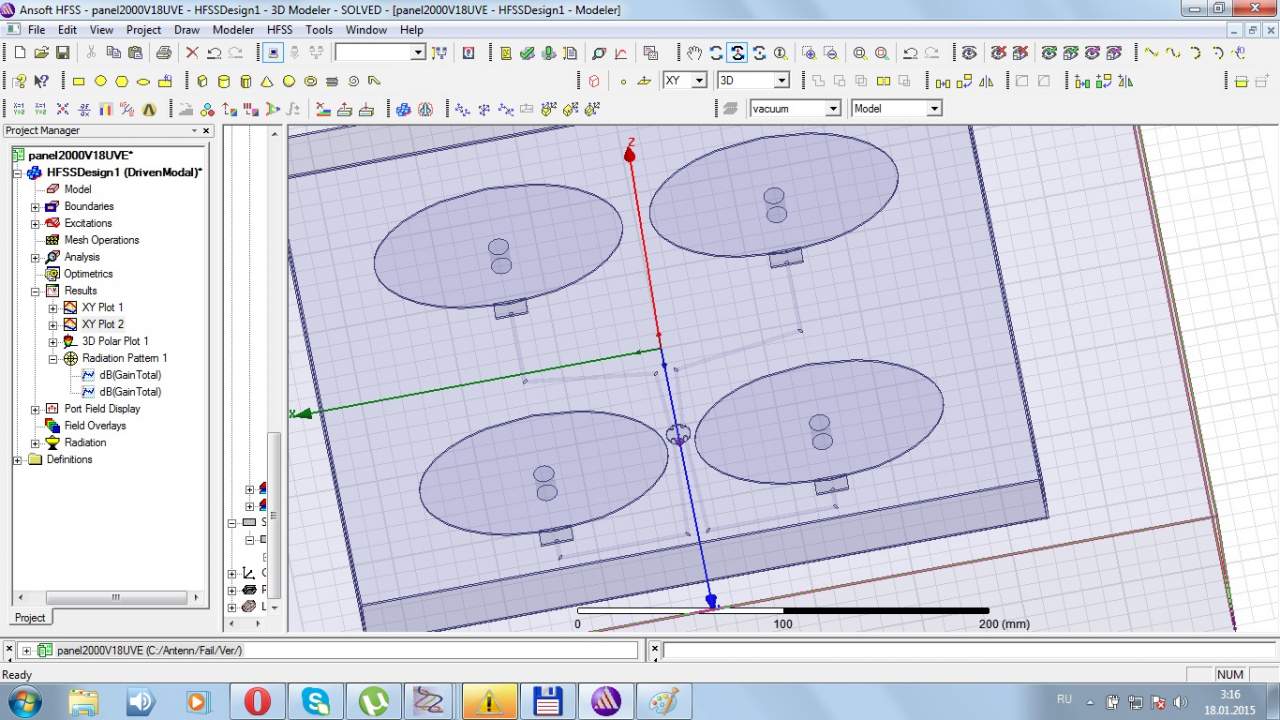Click the Save project icon
Viewport: 1280px width, 720px height.
point(62,53)
